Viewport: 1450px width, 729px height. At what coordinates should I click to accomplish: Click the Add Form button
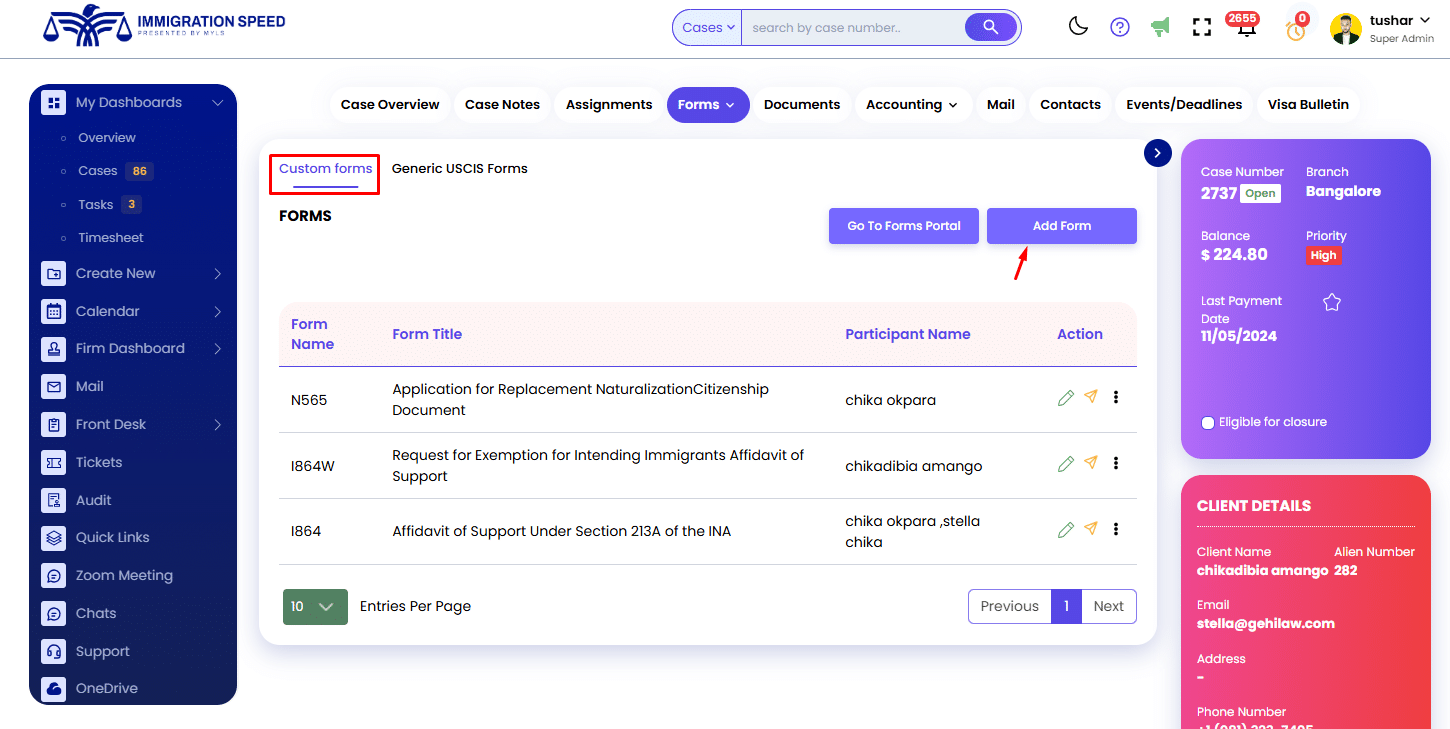[1061, 226]
